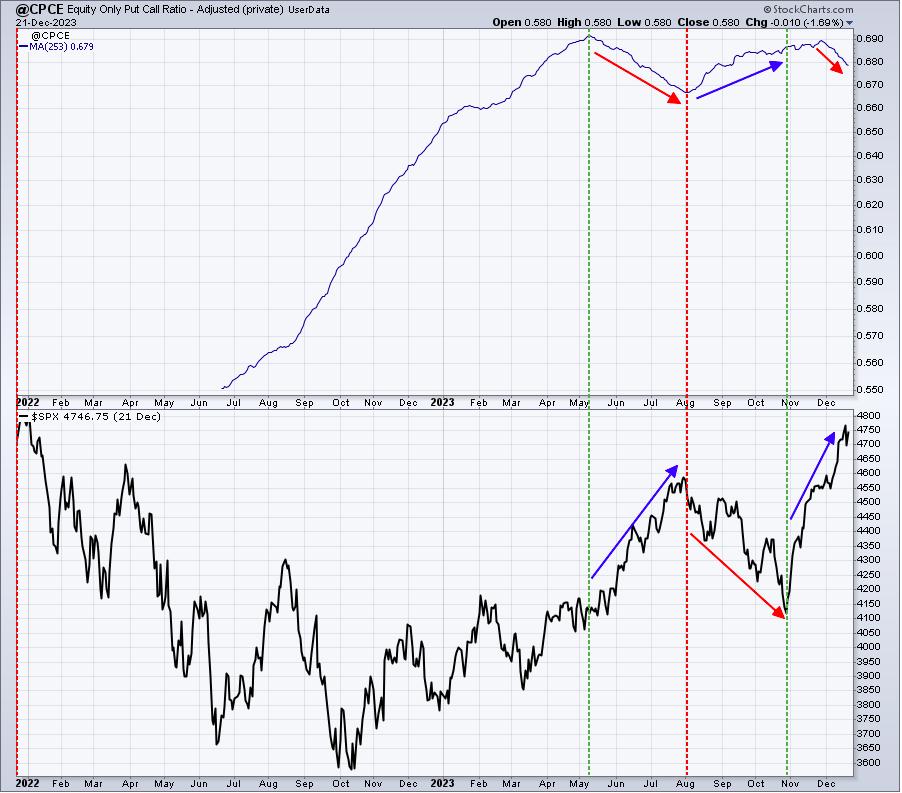Click the 4800 level on SPX price scale

868,416
